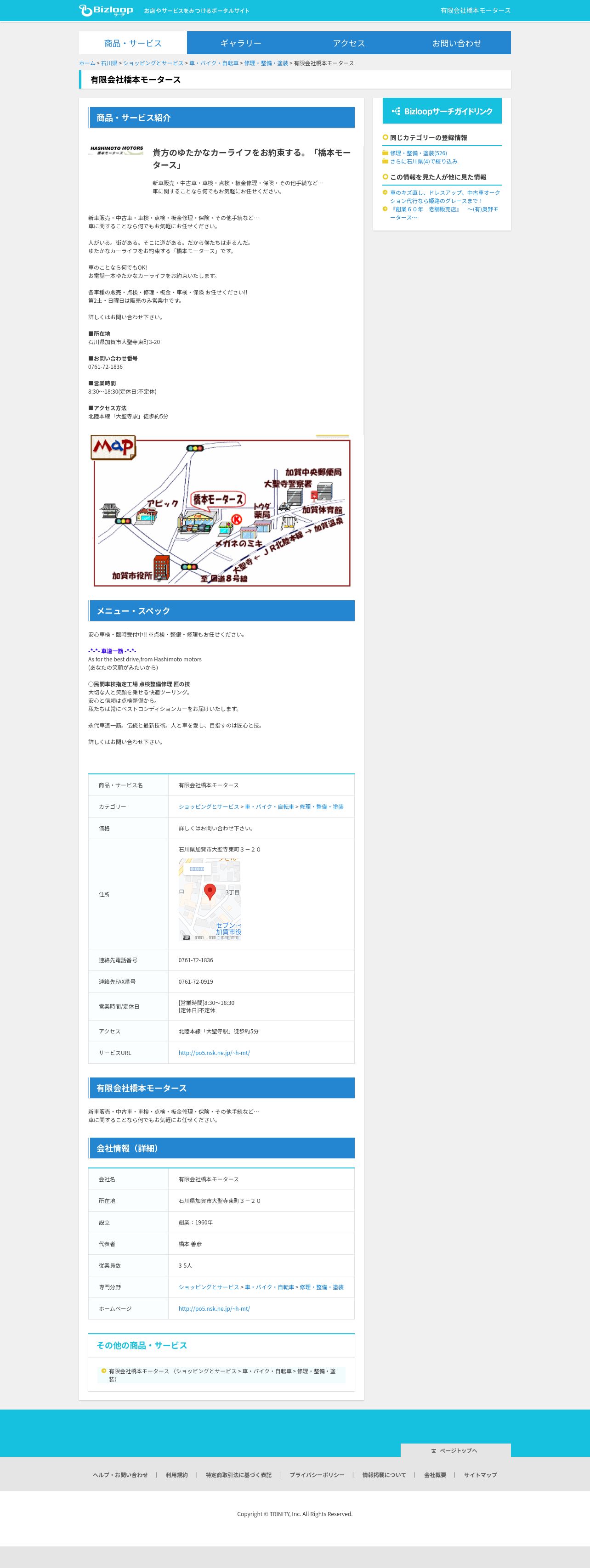The width and height of the screenshot is (590, 1568).
Task: Click 有限会社橋本モータース link in top header
Action: pos(476,11)
